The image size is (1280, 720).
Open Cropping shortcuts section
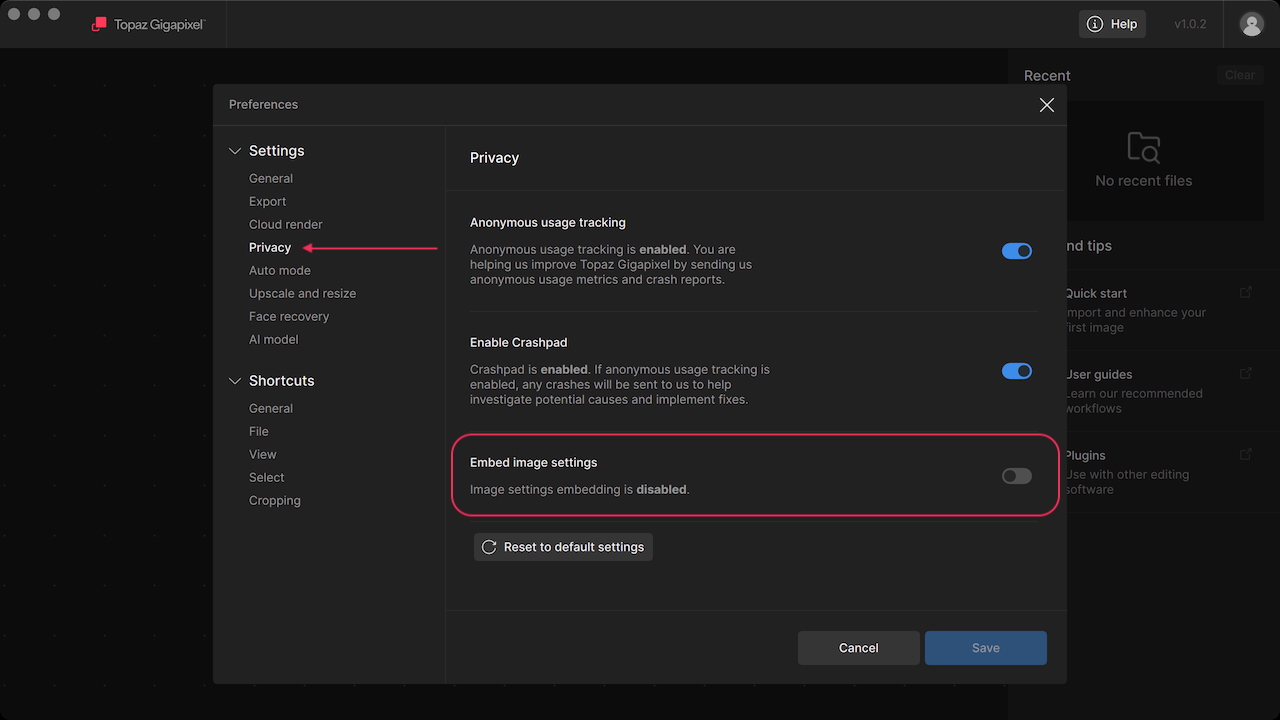coord(274,500)
